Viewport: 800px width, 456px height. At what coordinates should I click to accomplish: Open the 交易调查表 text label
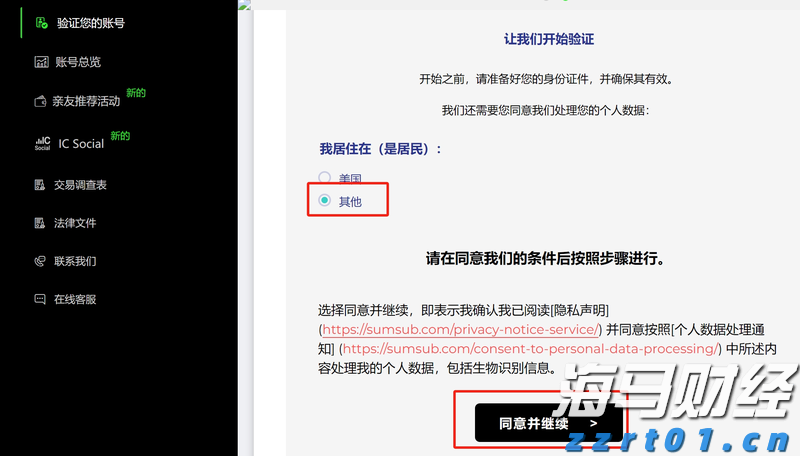(x=80, y=185)
